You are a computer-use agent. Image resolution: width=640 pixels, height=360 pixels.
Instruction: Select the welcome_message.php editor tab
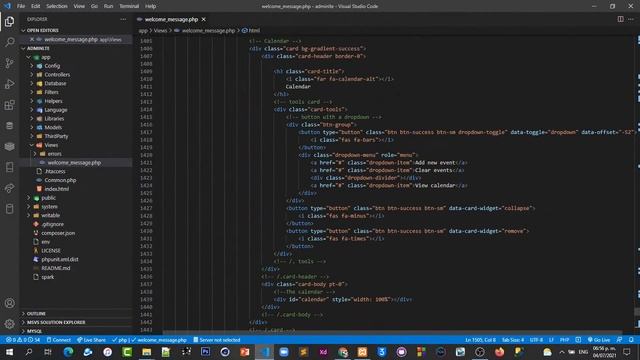click(171, 19)
